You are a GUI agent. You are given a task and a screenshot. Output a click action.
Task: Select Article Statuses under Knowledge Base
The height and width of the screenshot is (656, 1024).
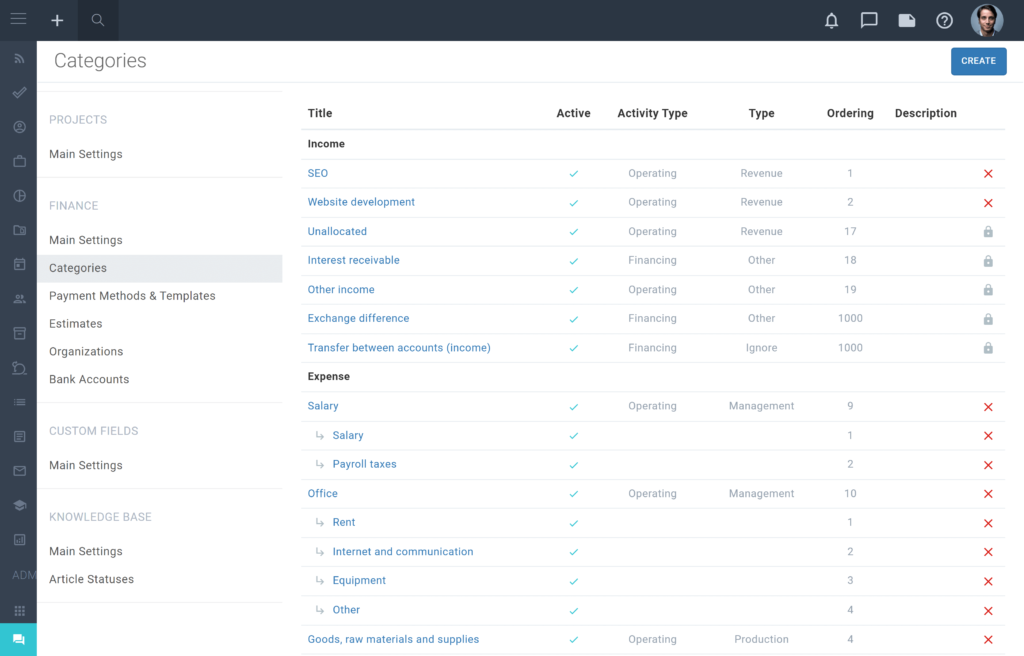click(91, 580)
